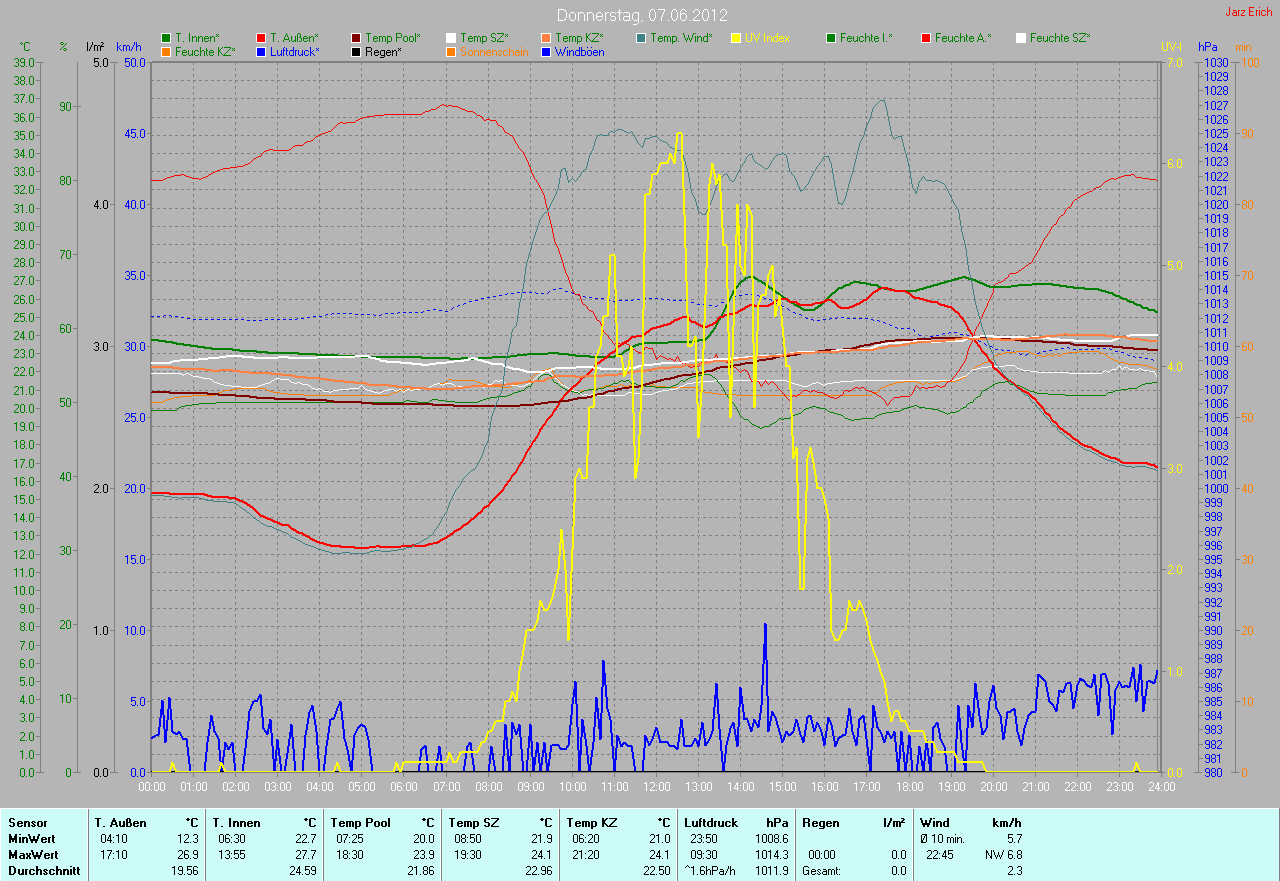The width and height of the screenshot is (1280, 881).
Task: Click the white Temp SZ legend swatch
Action: click(x=451, y=38)
